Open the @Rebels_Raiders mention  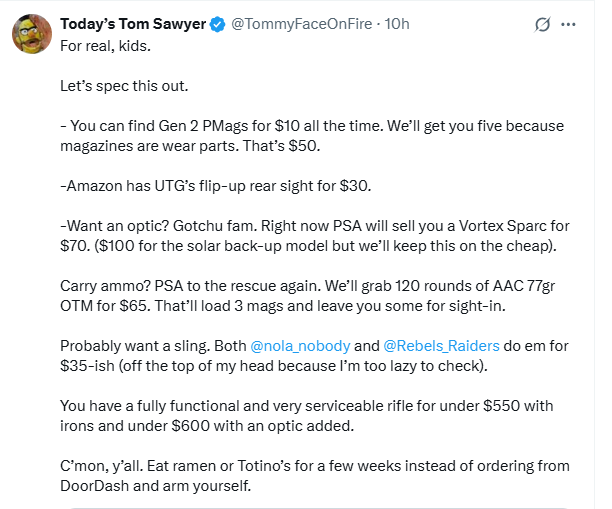click(x=440, y=346)
